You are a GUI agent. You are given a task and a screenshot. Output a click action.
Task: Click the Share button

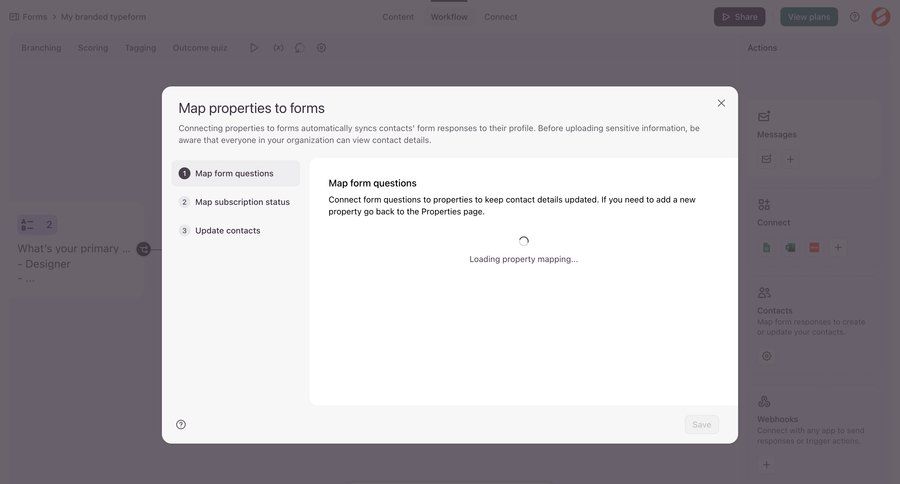click(x=739, y=17)
